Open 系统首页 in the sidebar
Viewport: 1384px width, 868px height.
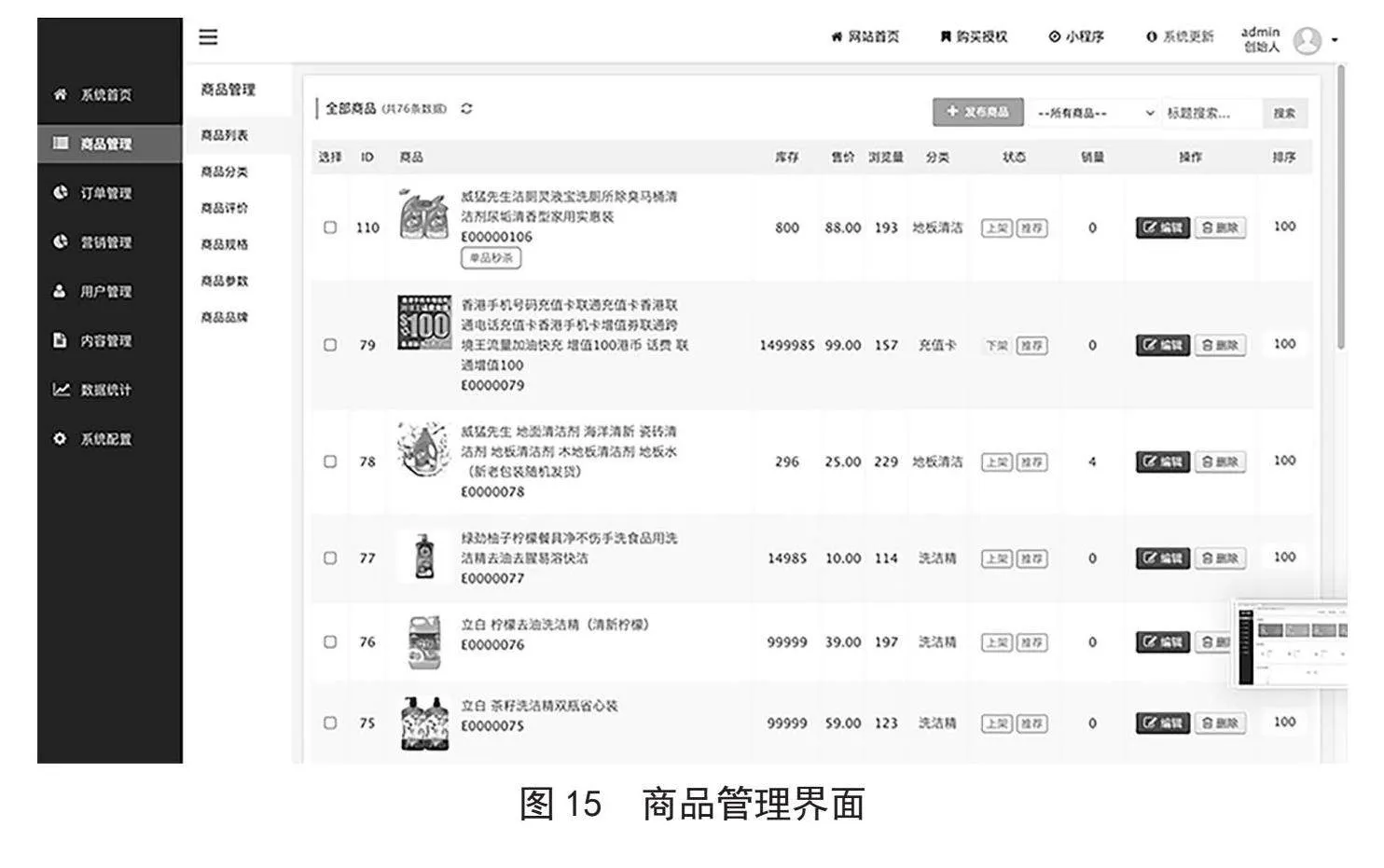pyautogui.click(x=93, y=95)
